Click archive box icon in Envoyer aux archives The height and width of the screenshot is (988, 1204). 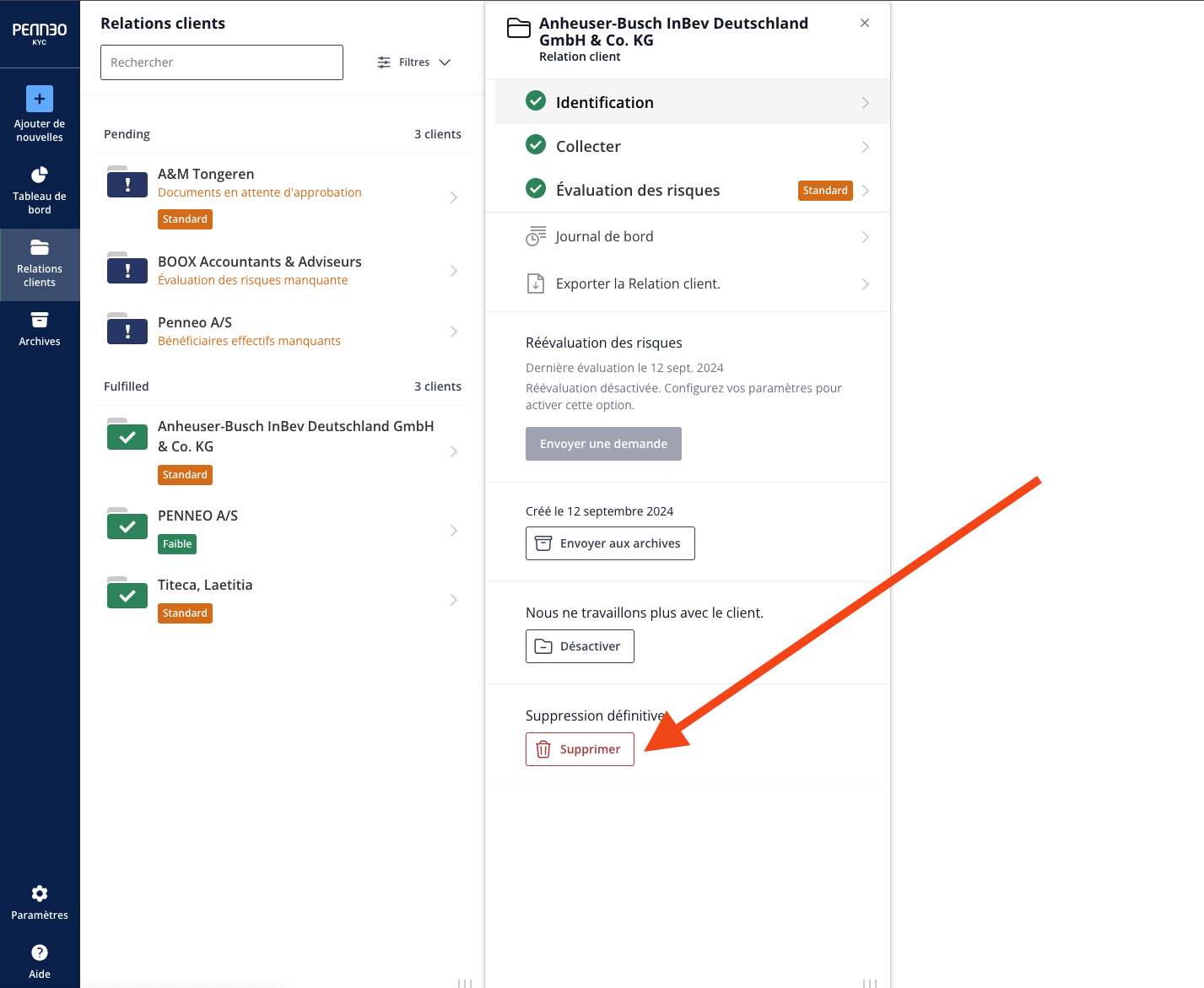[x=544, y=543]
